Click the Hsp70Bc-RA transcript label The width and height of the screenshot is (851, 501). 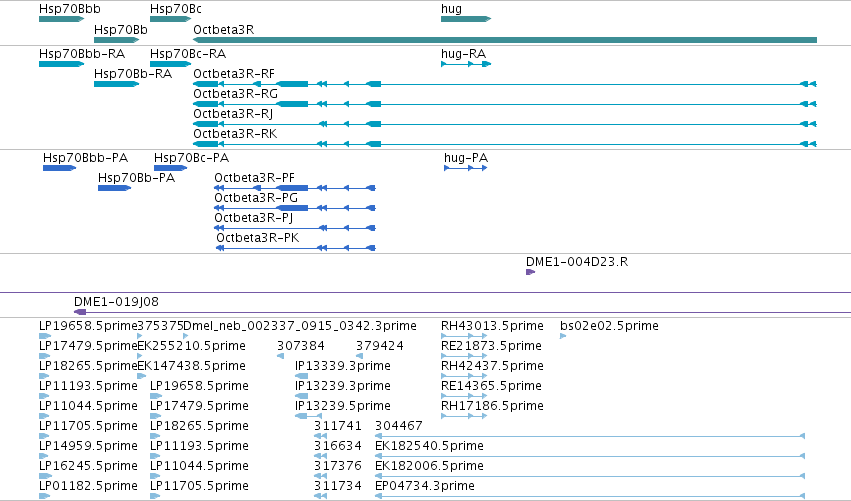click(188, 54)
